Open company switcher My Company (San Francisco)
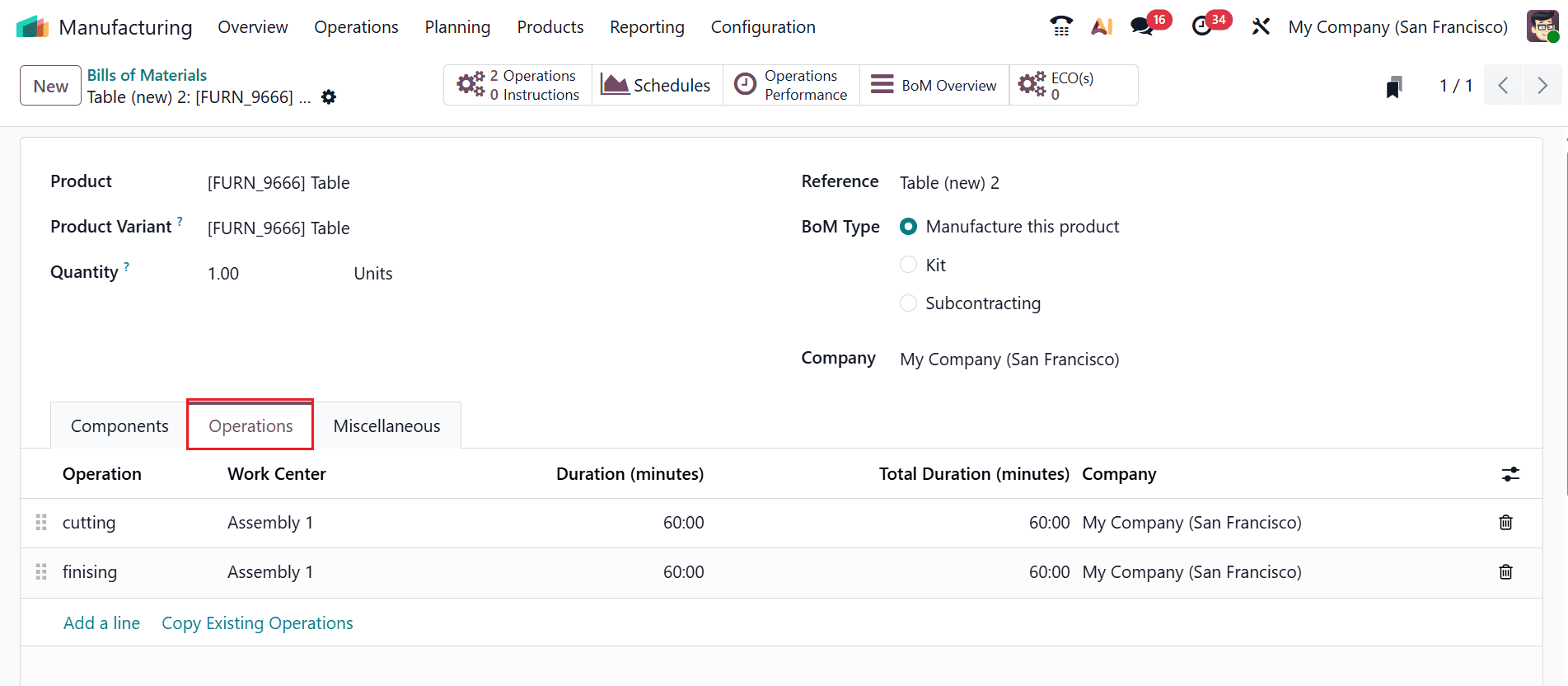 1397,27
